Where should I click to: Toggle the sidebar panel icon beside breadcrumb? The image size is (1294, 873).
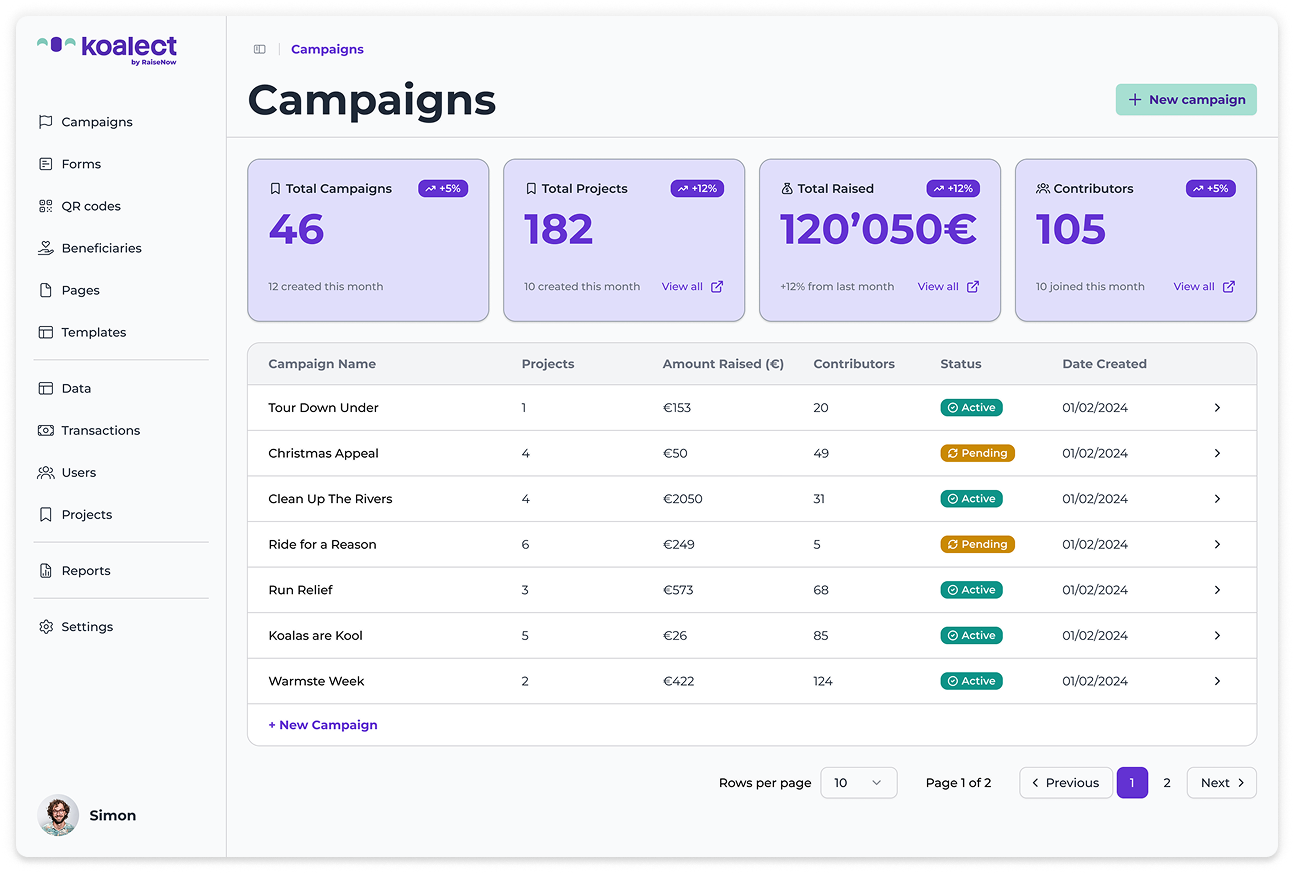point(260,49)
